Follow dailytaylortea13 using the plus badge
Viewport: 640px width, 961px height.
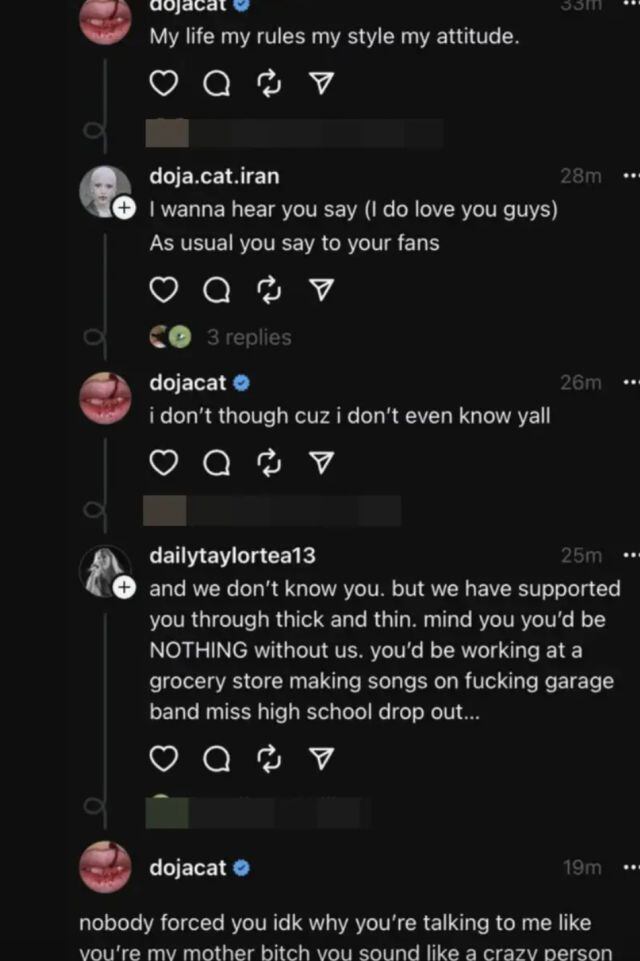click(x=123, y=589)
